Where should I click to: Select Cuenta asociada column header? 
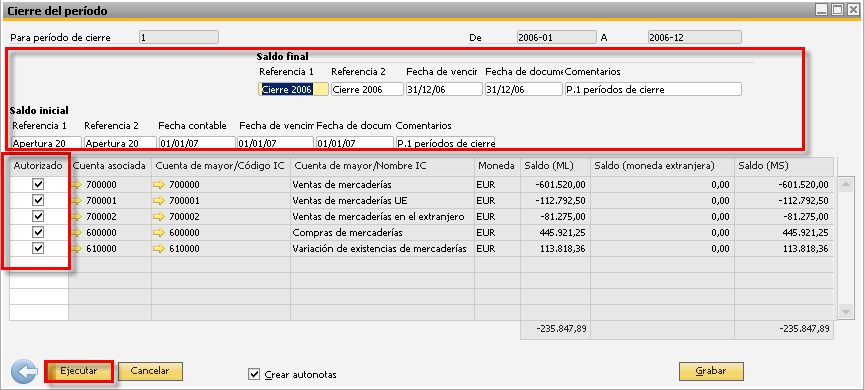pyautogui.click(x=110, y=166)
